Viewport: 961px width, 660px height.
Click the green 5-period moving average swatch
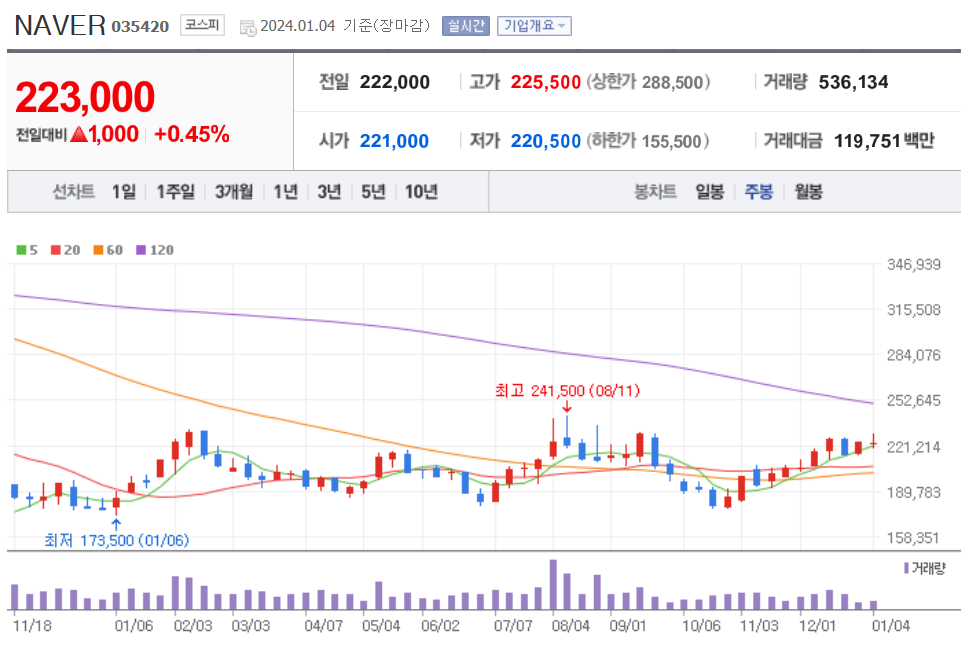point(21,250)
